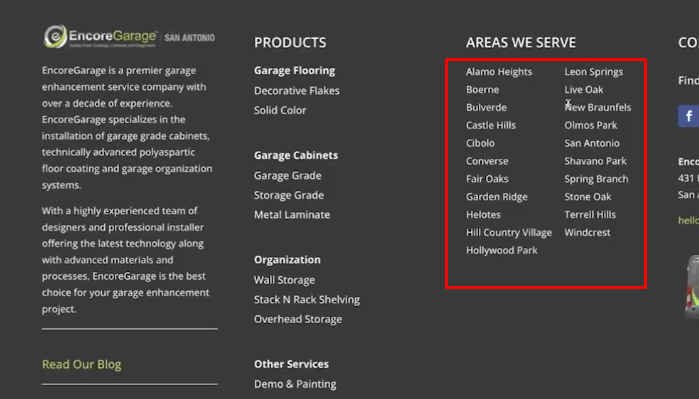This screenshot has width=699, height=399.
Task: Click the PRODUCTS column heading
Action: [290, 43]
